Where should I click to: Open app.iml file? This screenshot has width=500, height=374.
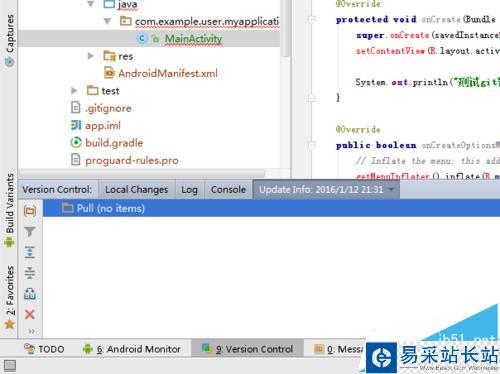point(103,125)
